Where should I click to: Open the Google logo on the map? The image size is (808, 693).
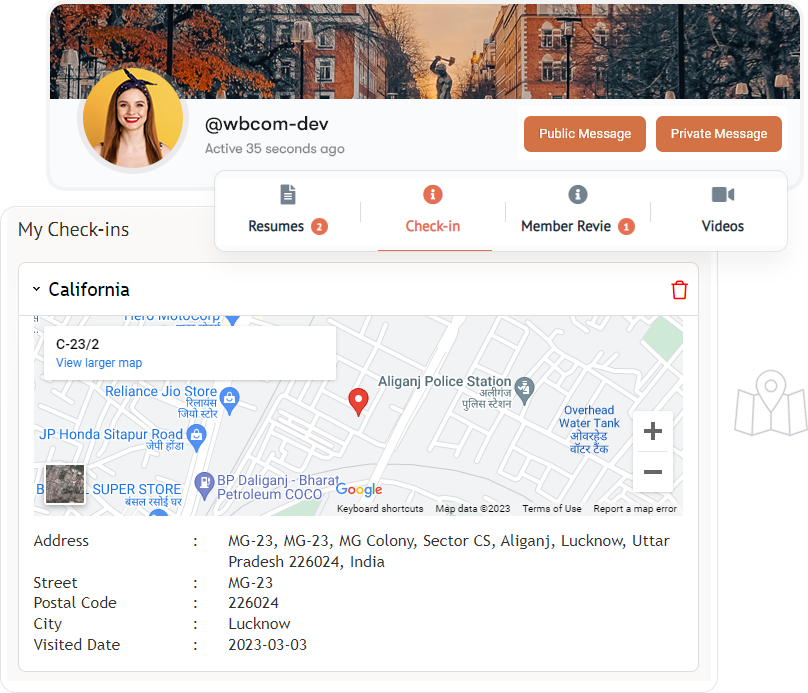tap(358, 489)
